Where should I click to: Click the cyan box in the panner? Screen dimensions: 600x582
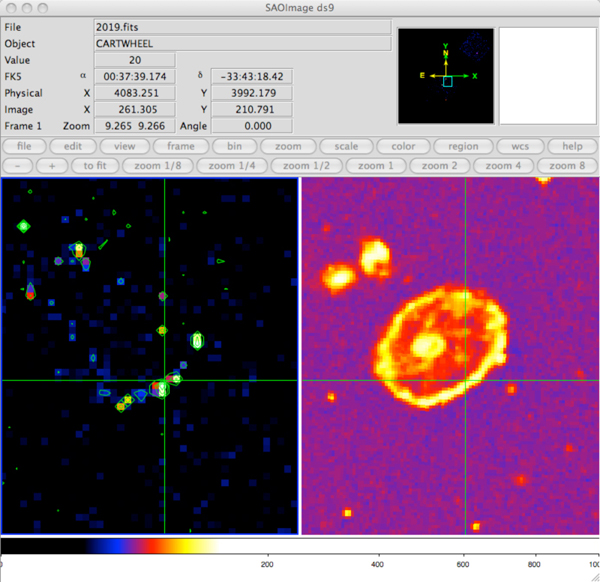point(448,82)
